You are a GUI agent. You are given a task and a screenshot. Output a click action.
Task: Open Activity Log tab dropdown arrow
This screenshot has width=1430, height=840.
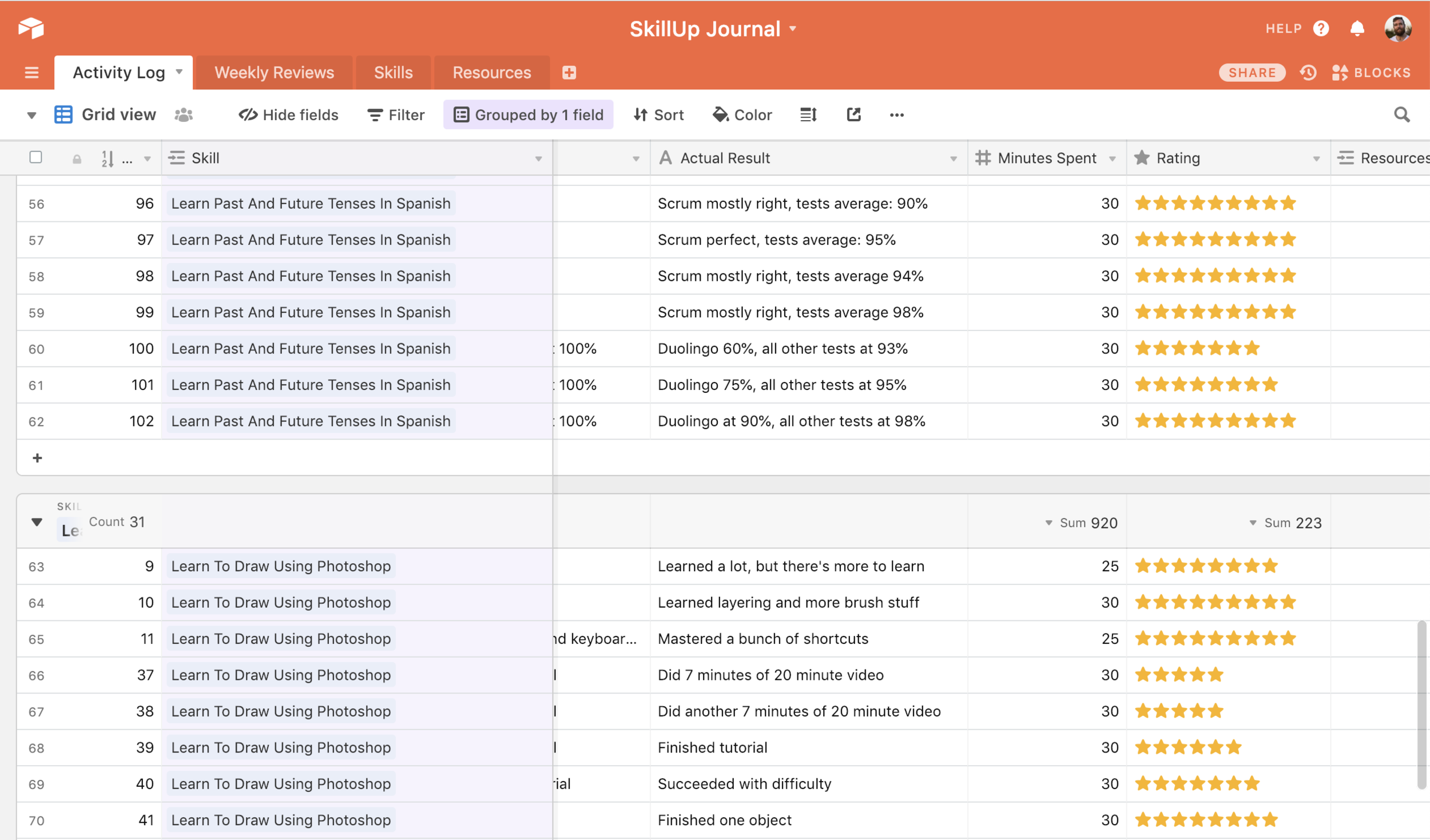179,72
